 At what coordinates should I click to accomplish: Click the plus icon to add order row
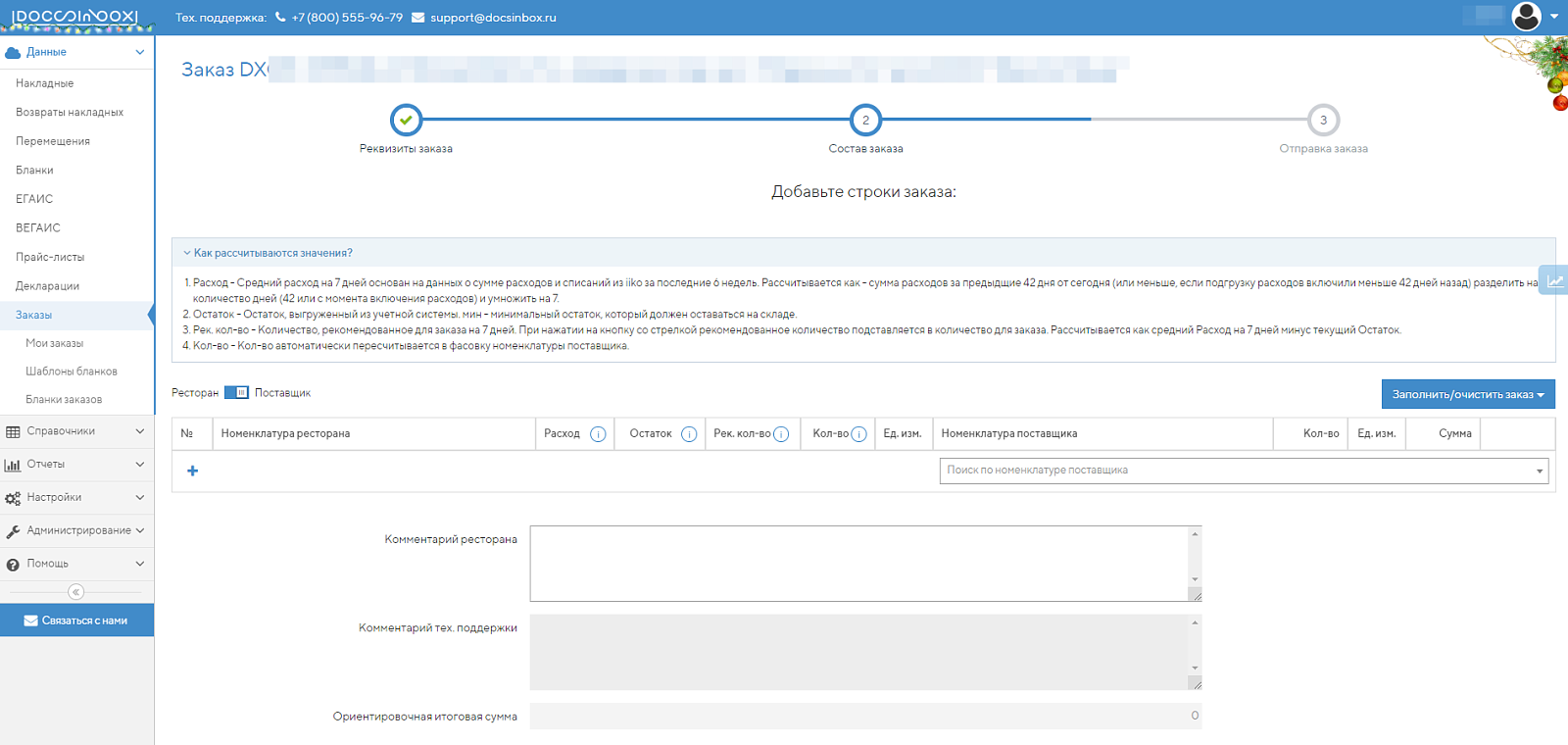(x=192, y=471)
